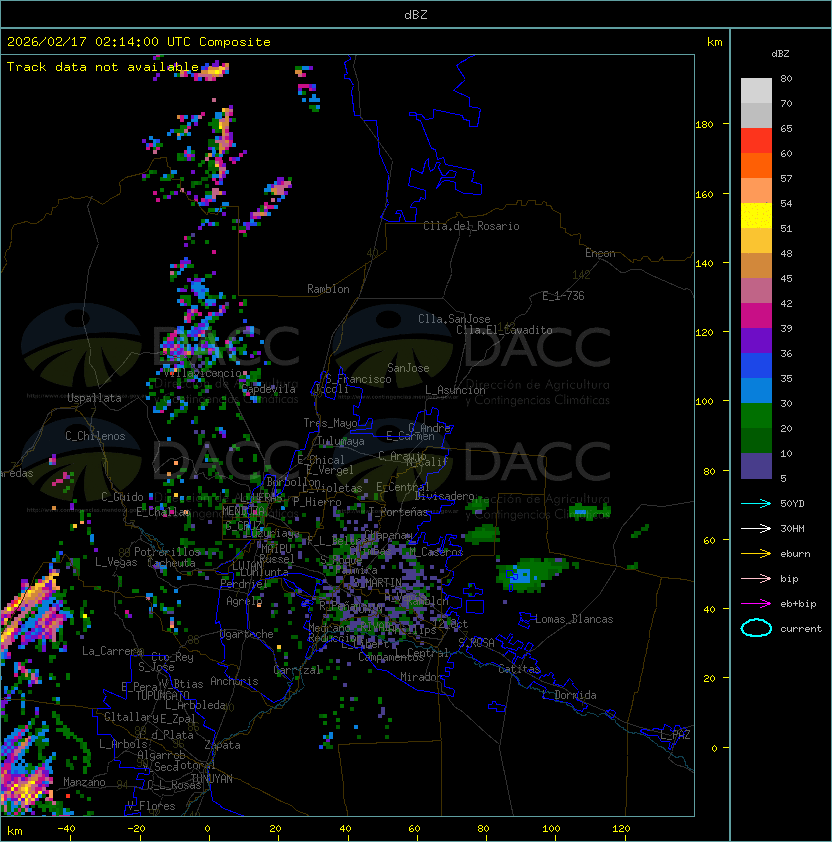Click the 'Ramblon' map label
The width and height of the screenshot is (832, 842).
coord(328,289)
